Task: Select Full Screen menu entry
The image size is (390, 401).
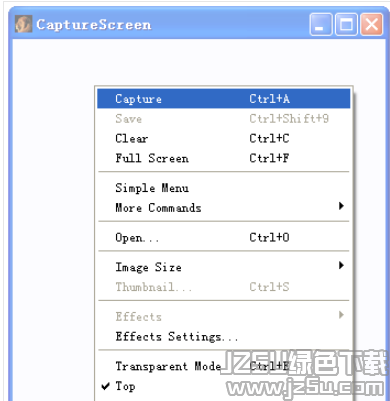Action: pos(224,158)
